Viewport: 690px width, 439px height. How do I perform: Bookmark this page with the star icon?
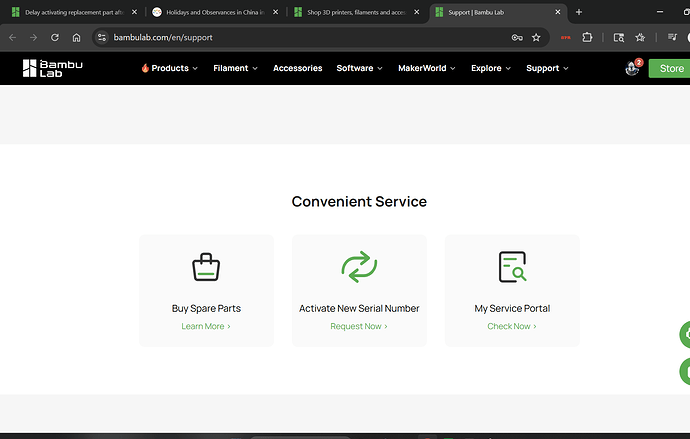tap(536, 37)
